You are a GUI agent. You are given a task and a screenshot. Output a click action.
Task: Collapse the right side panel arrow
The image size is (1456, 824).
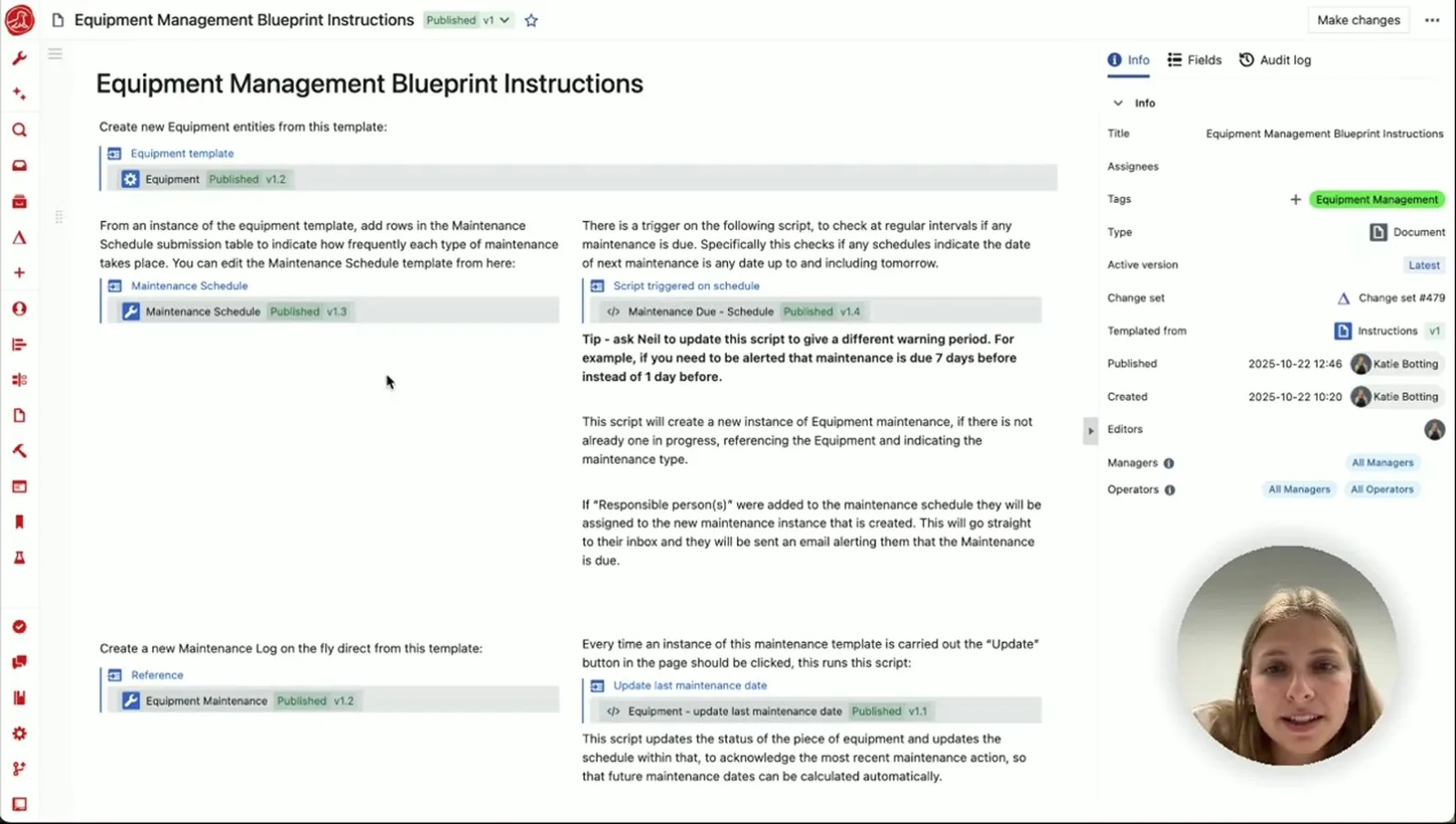coord(1090,430)
